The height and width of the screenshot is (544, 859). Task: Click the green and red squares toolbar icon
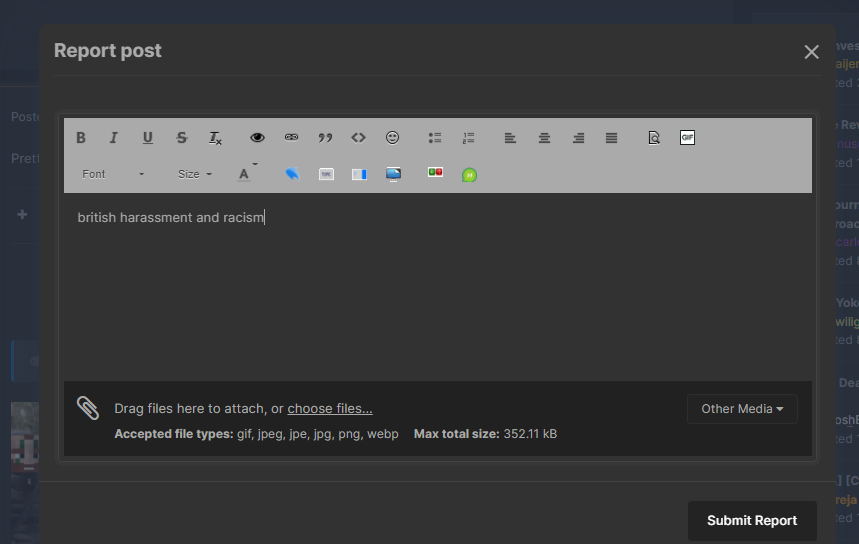(x=435, y=173)
